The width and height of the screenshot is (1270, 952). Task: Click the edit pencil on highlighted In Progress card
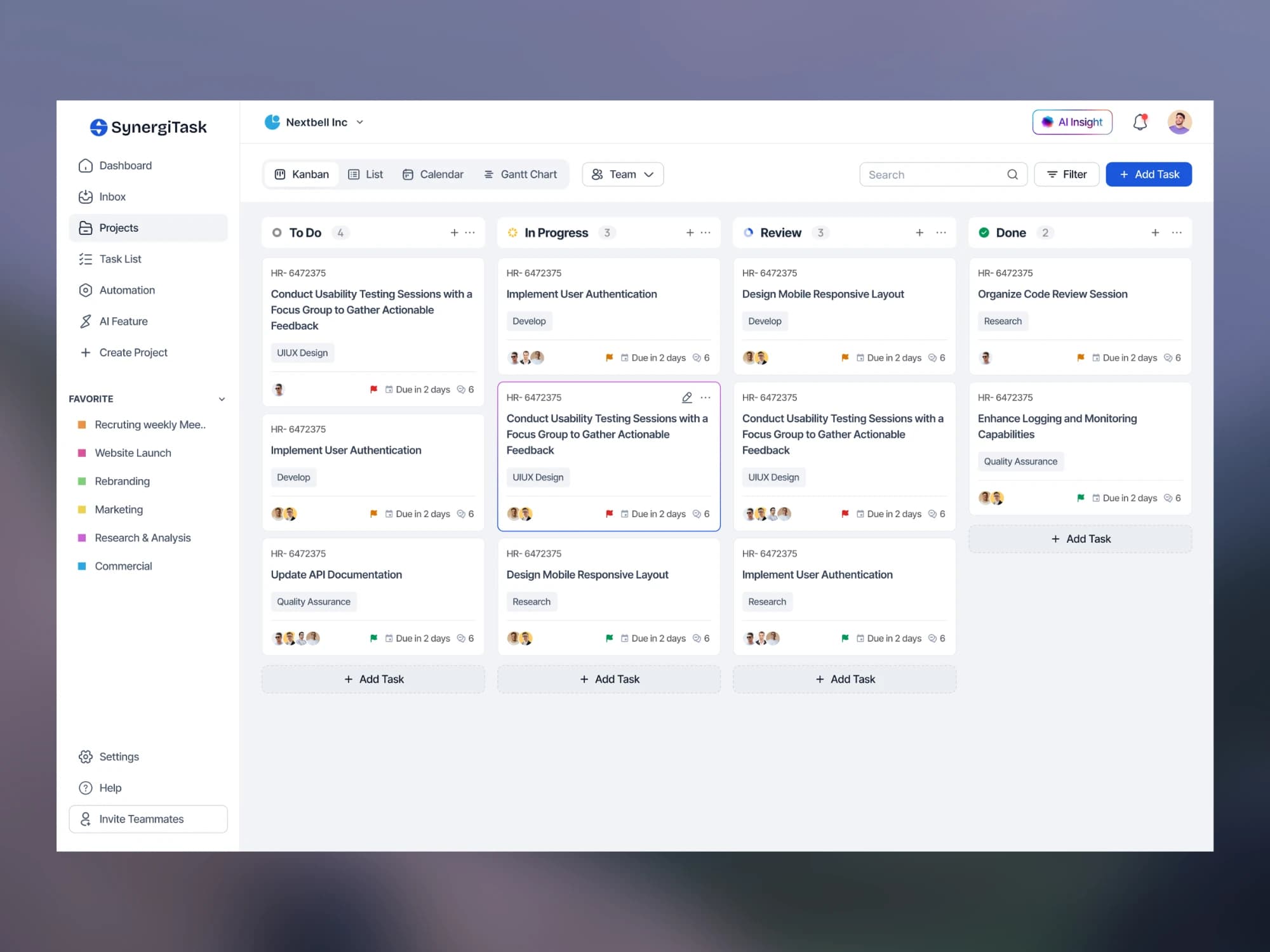[686, 397]
